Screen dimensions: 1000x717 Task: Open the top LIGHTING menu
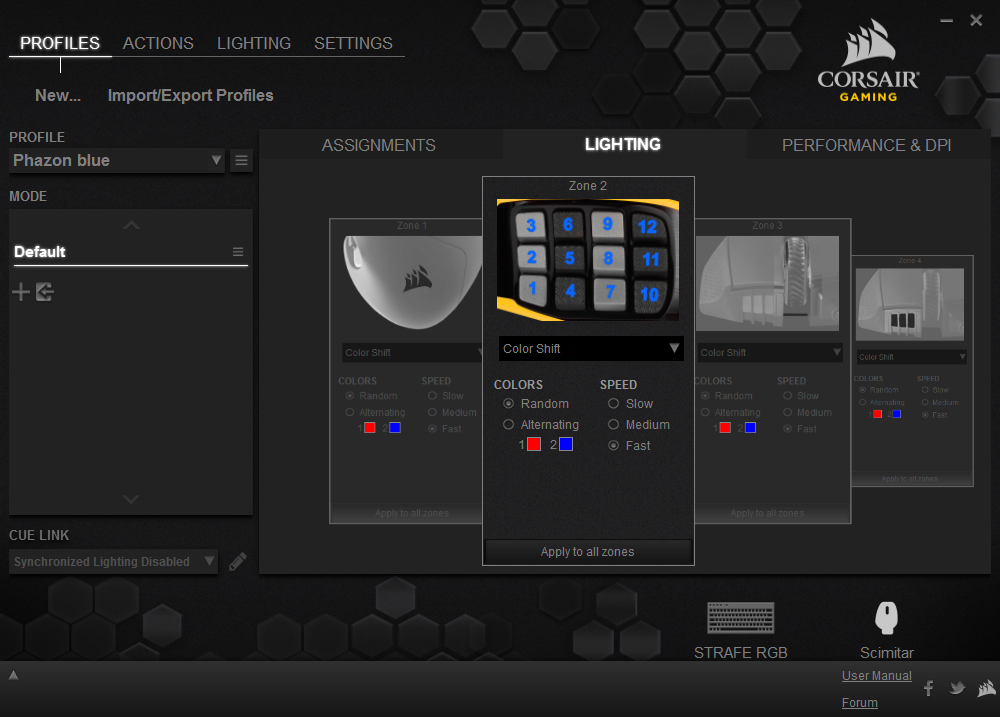coord(254,43)
